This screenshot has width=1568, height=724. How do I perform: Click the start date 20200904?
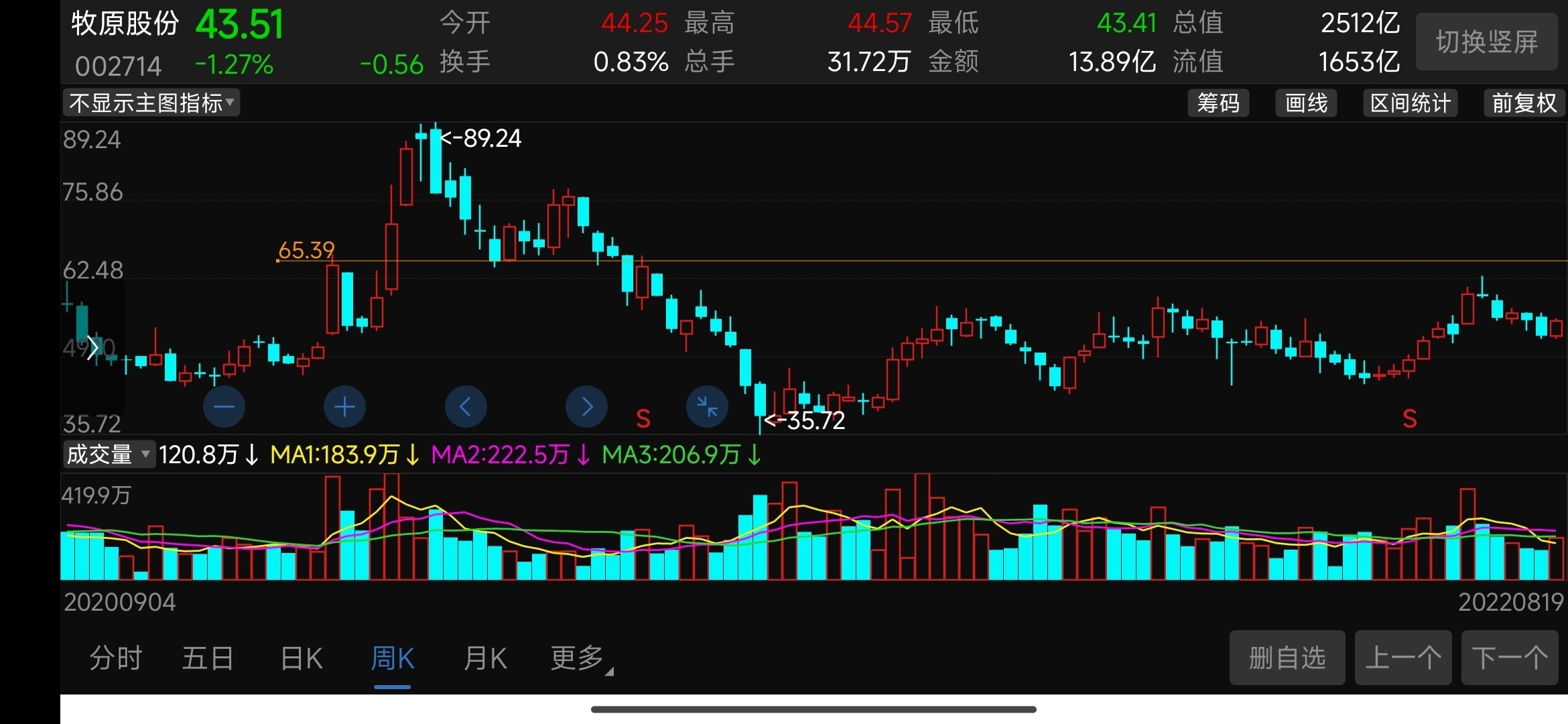120,602
